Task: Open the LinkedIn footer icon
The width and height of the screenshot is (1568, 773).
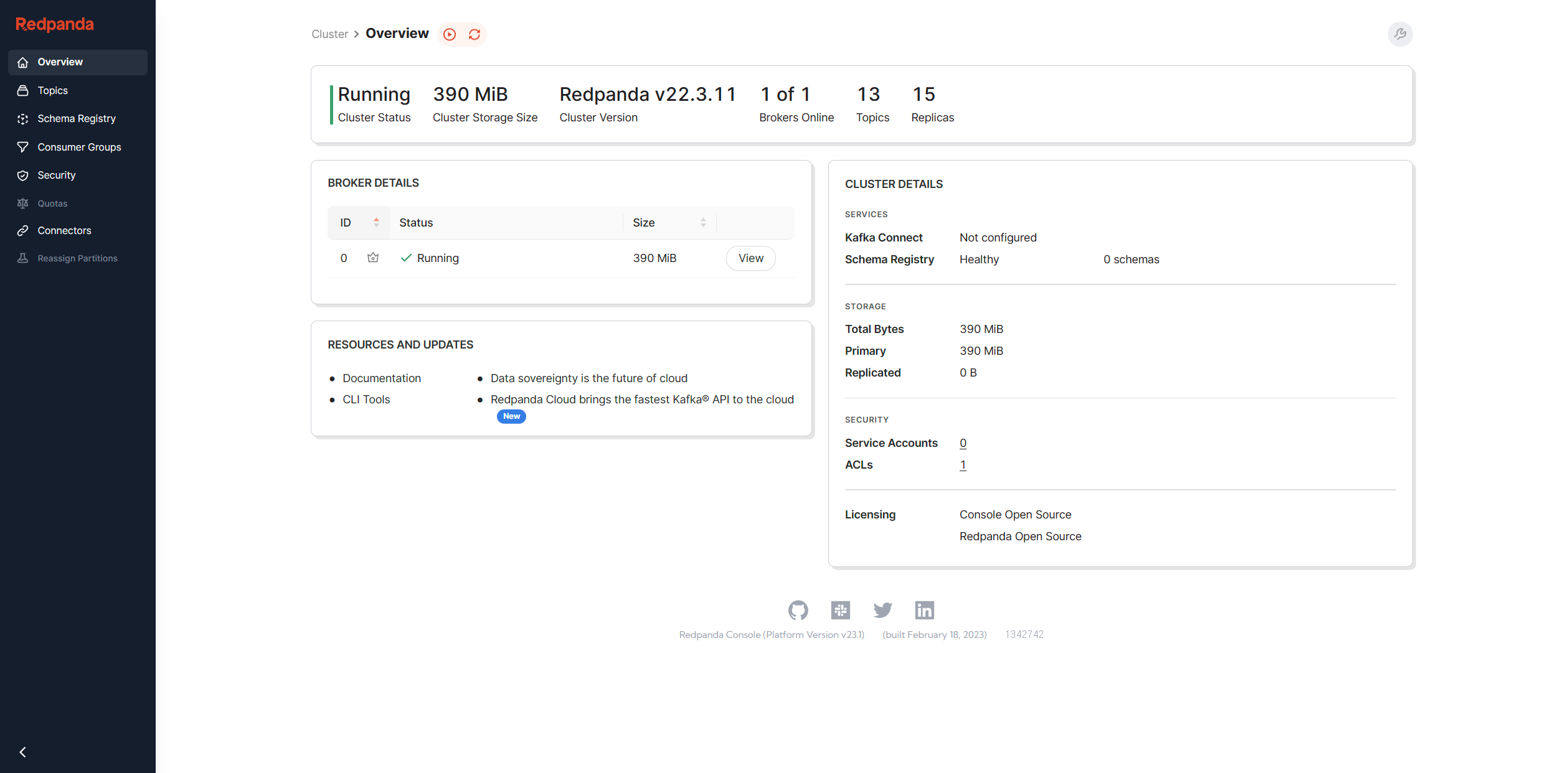Action: 924,610
